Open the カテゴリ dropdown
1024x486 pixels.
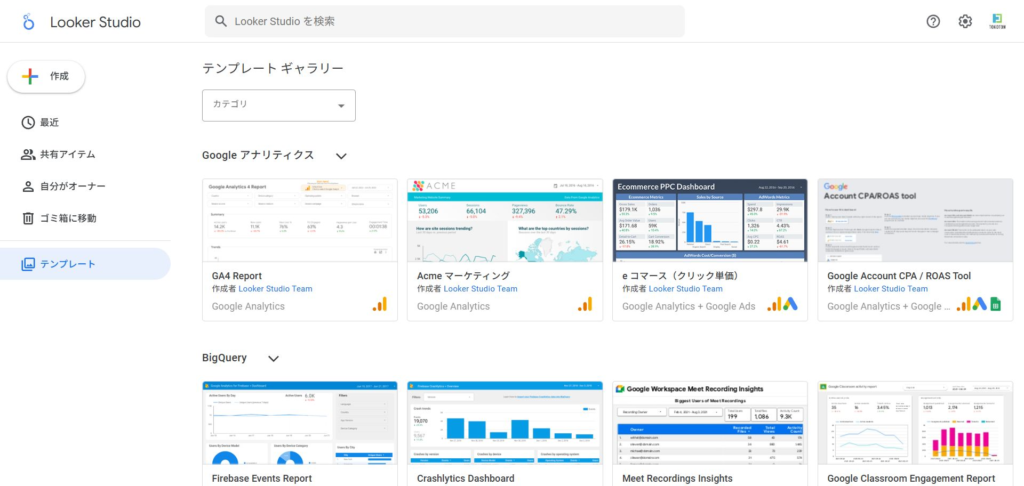pyautogui.click(x=279, y=105)
